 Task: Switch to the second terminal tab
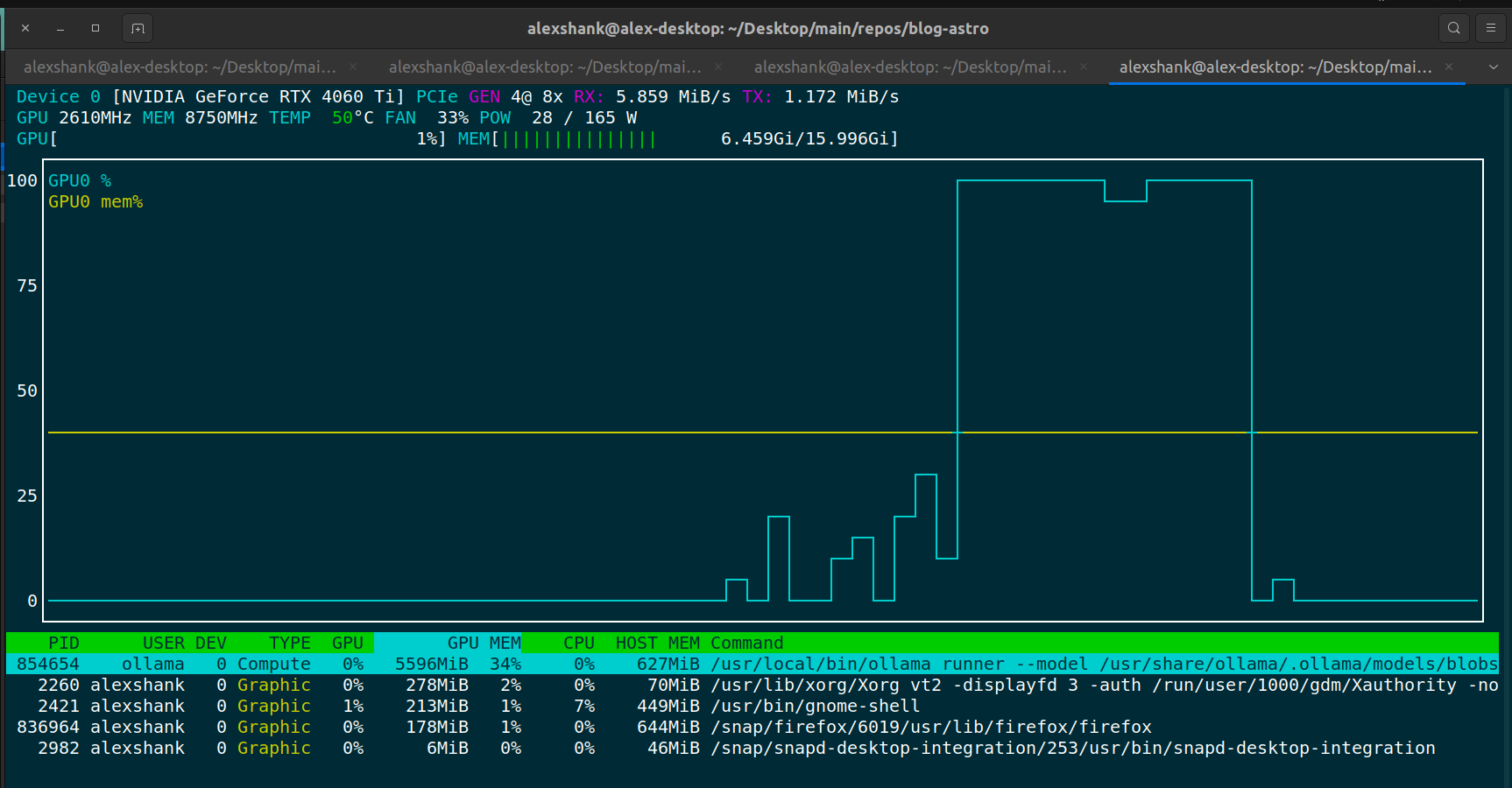[543, 67]
